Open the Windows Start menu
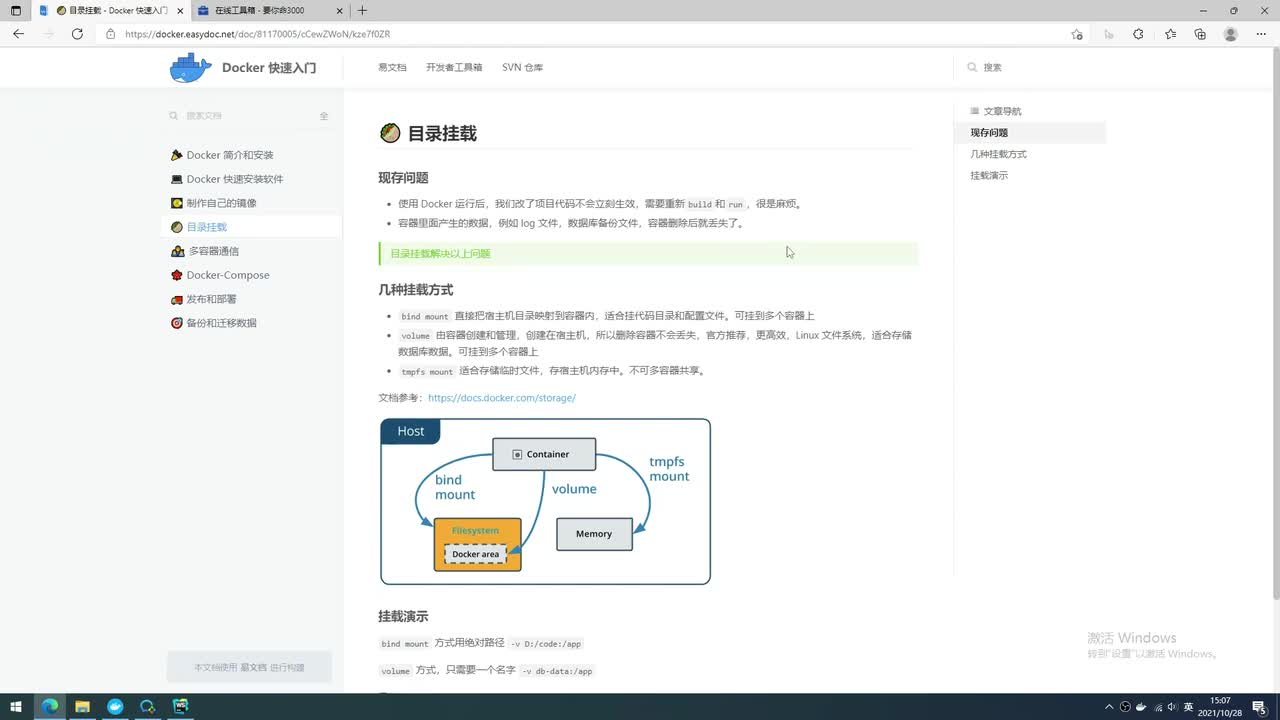This screenshot has width=1280, height=720. coord(16,706)
